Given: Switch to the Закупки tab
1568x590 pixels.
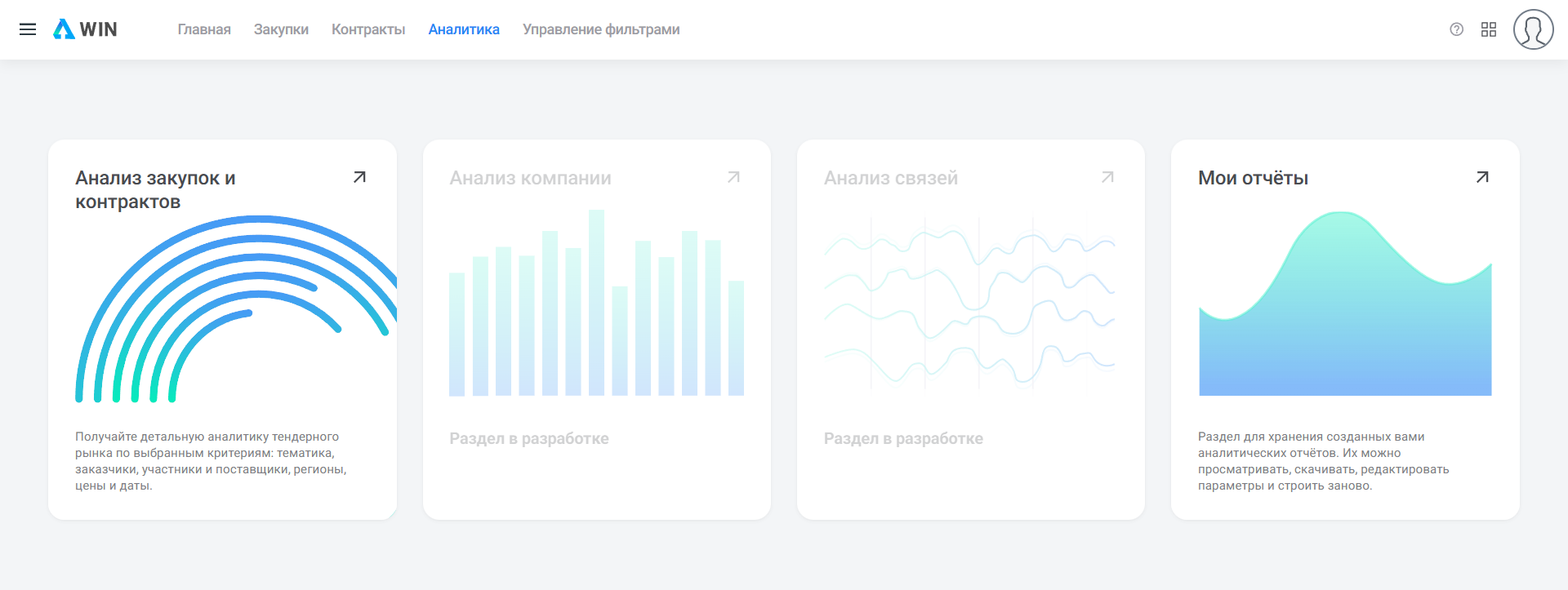Looking at the screenshot, I should (281, 29).
